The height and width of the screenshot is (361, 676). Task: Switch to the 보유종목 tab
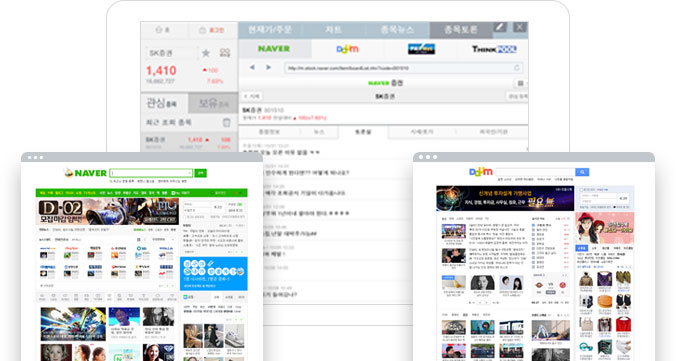click(x=213, y=103)
